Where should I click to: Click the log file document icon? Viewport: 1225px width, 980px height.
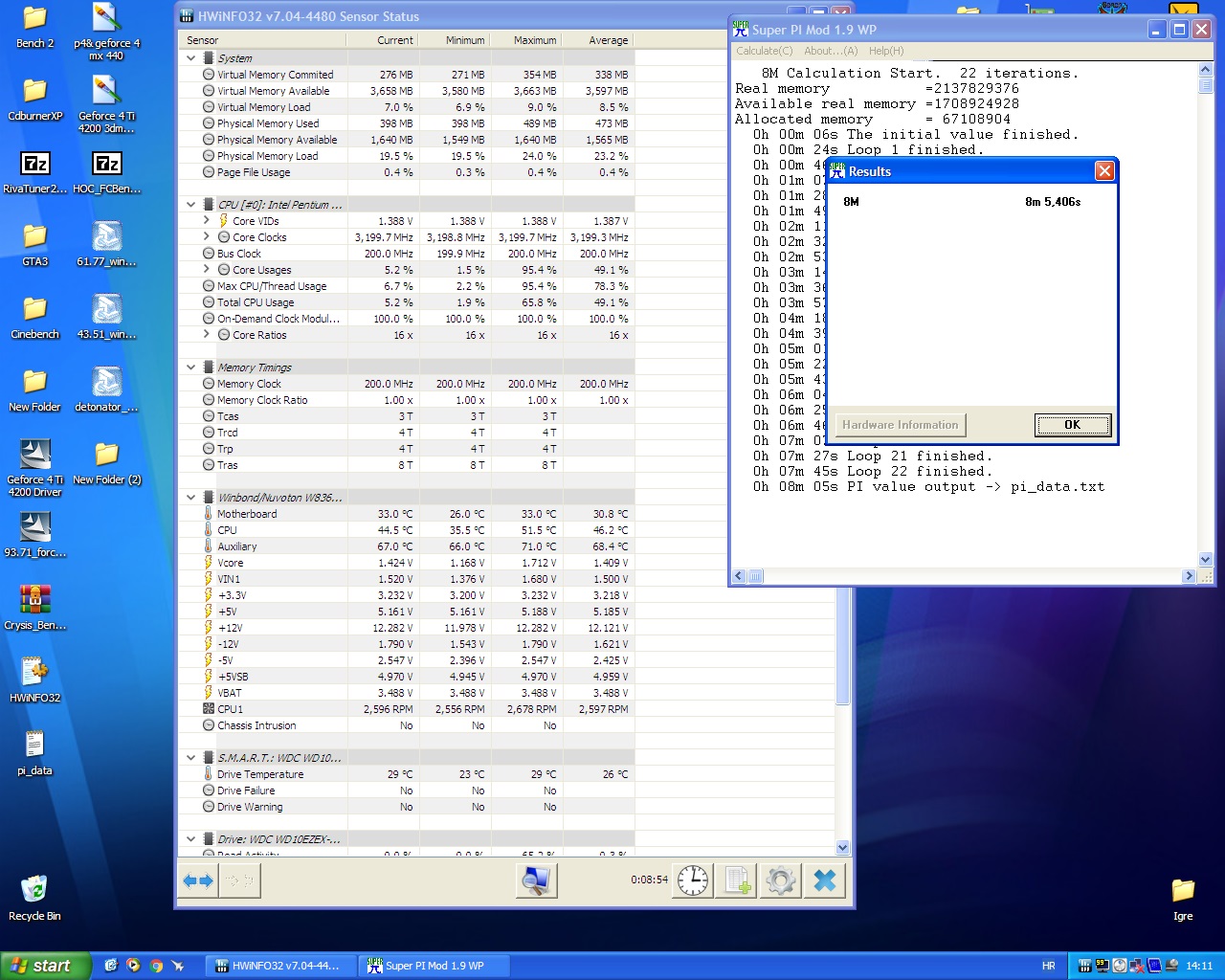(737, 880)
